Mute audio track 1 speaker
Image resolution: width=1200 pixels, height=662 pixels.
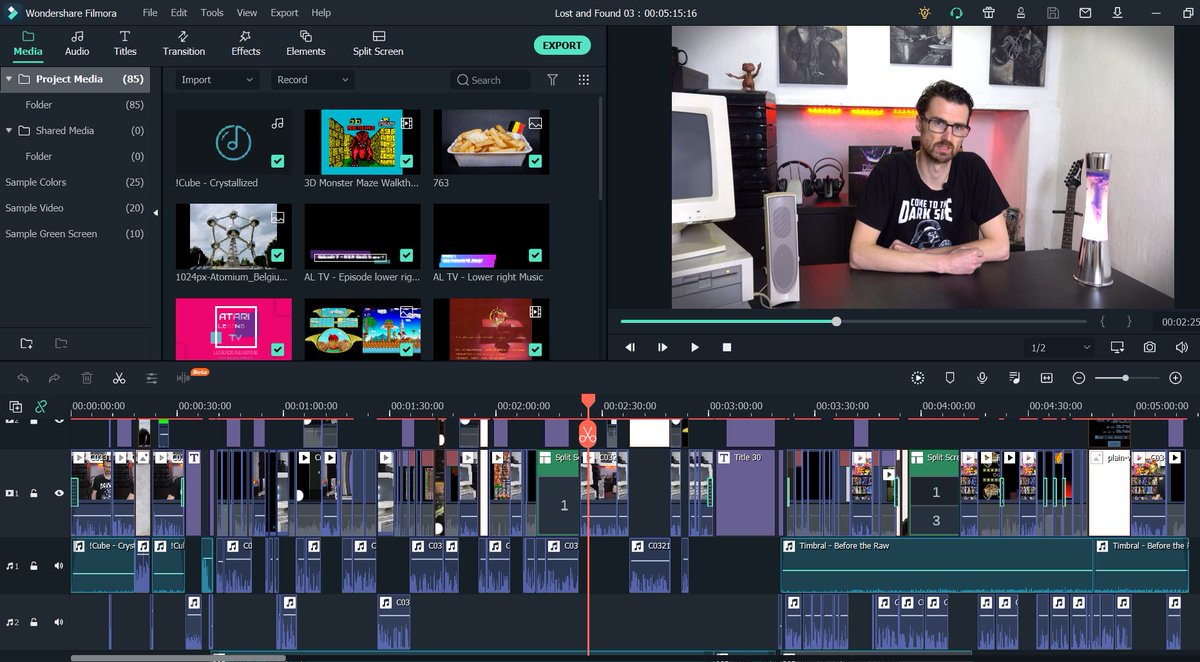coord(59,566)
